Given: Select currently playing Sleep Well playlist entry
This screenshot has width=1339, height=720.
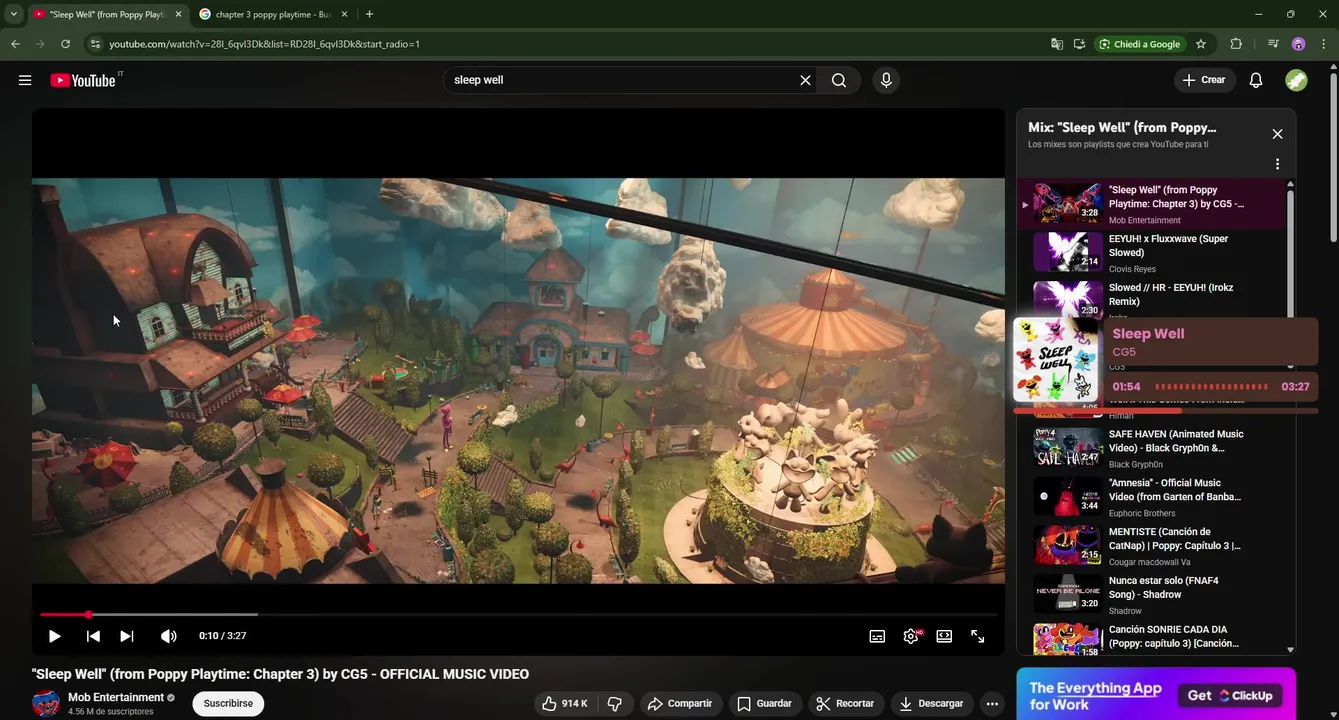Looking at the screenshot, I should point(1152,205).
